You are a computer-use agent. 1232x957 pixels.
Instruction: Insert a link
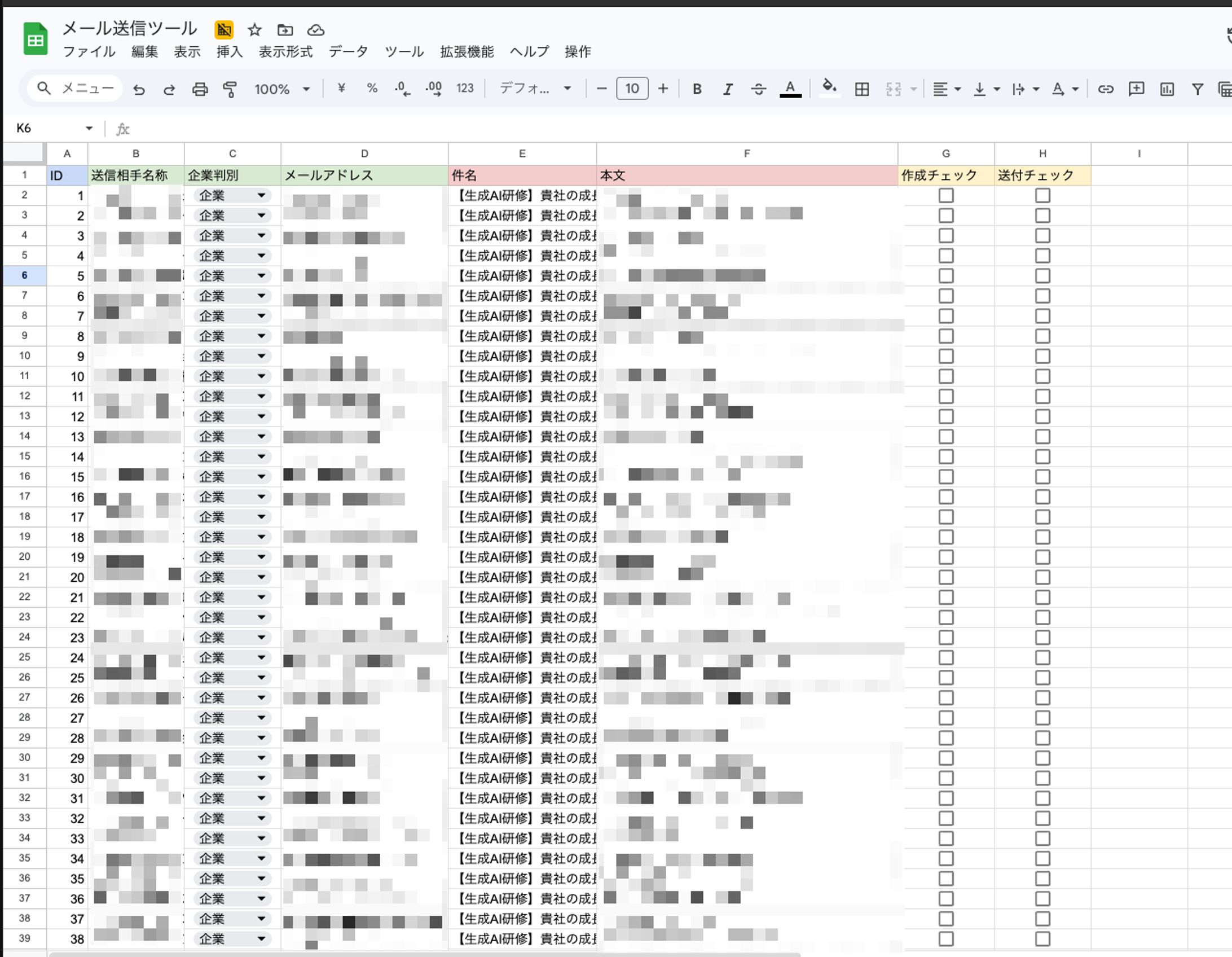pos(1106,89)
